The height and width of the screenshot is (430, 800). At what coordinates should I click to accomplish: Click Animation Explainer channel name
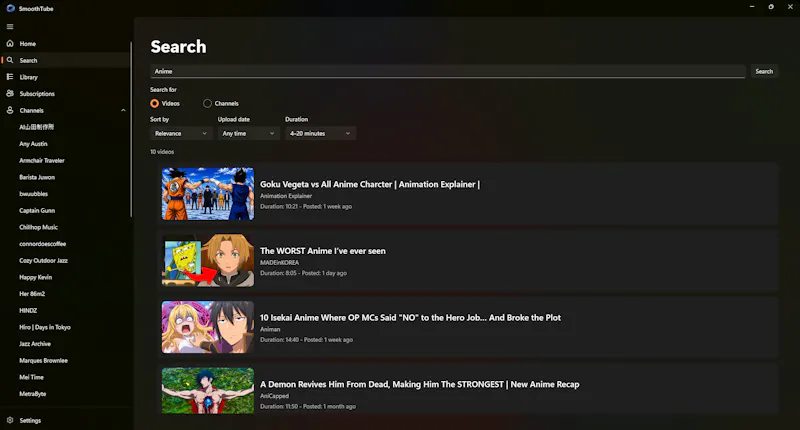point(286,196)
